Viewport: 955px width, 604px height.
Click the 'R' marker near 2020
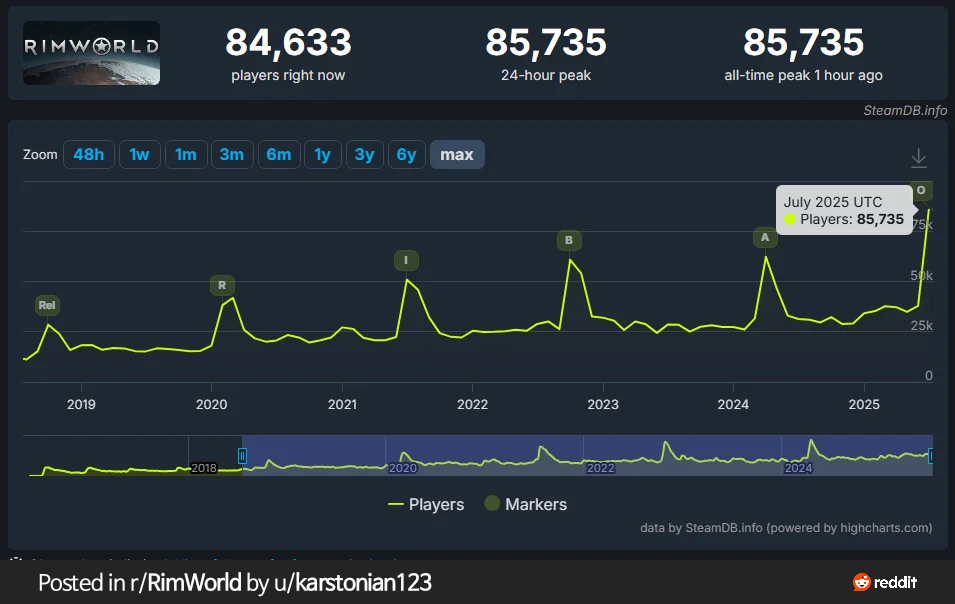point(222,286)
